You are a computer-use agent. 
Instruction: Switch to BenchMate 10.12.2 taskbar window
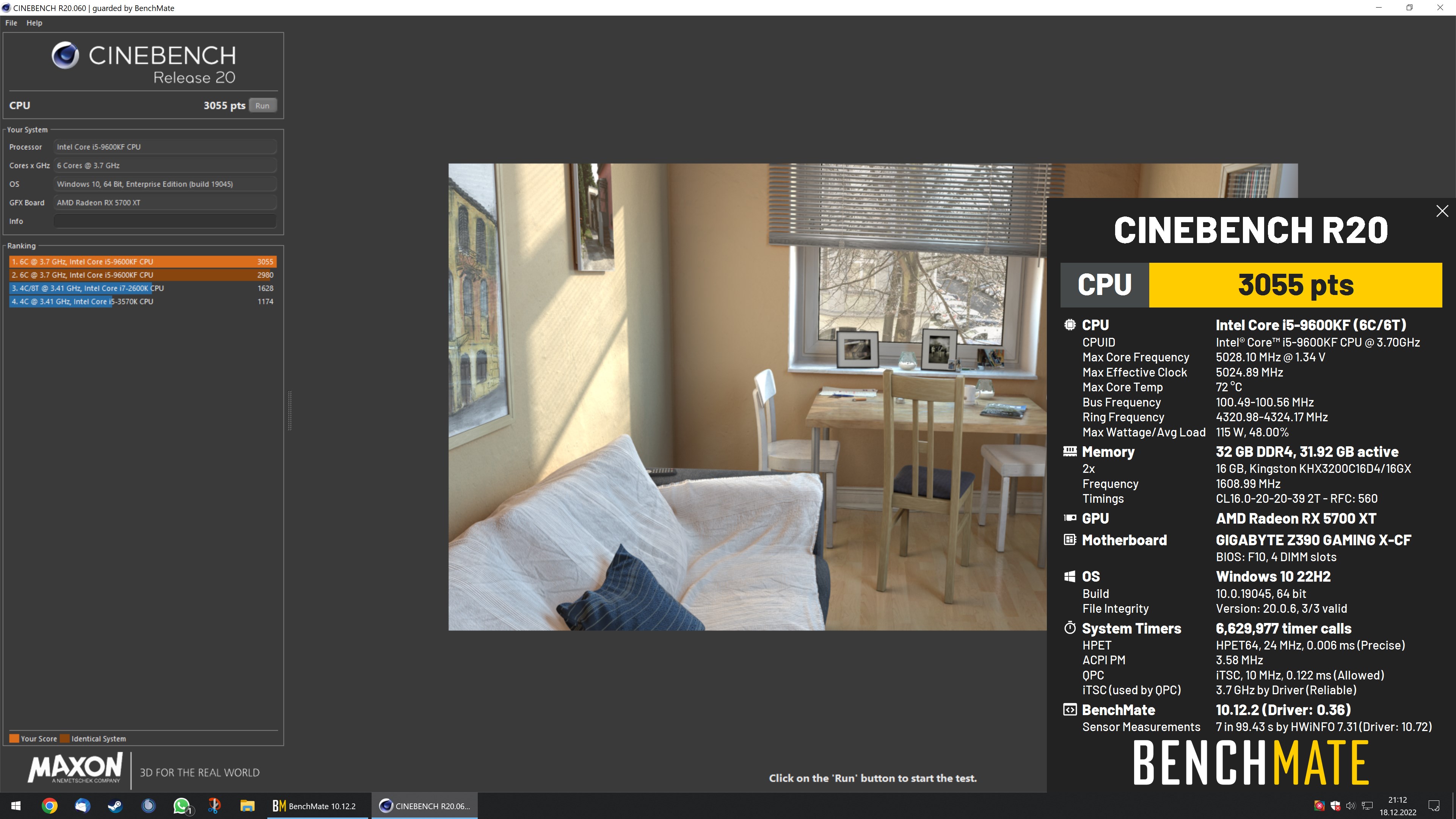click(x=318, y=806)
